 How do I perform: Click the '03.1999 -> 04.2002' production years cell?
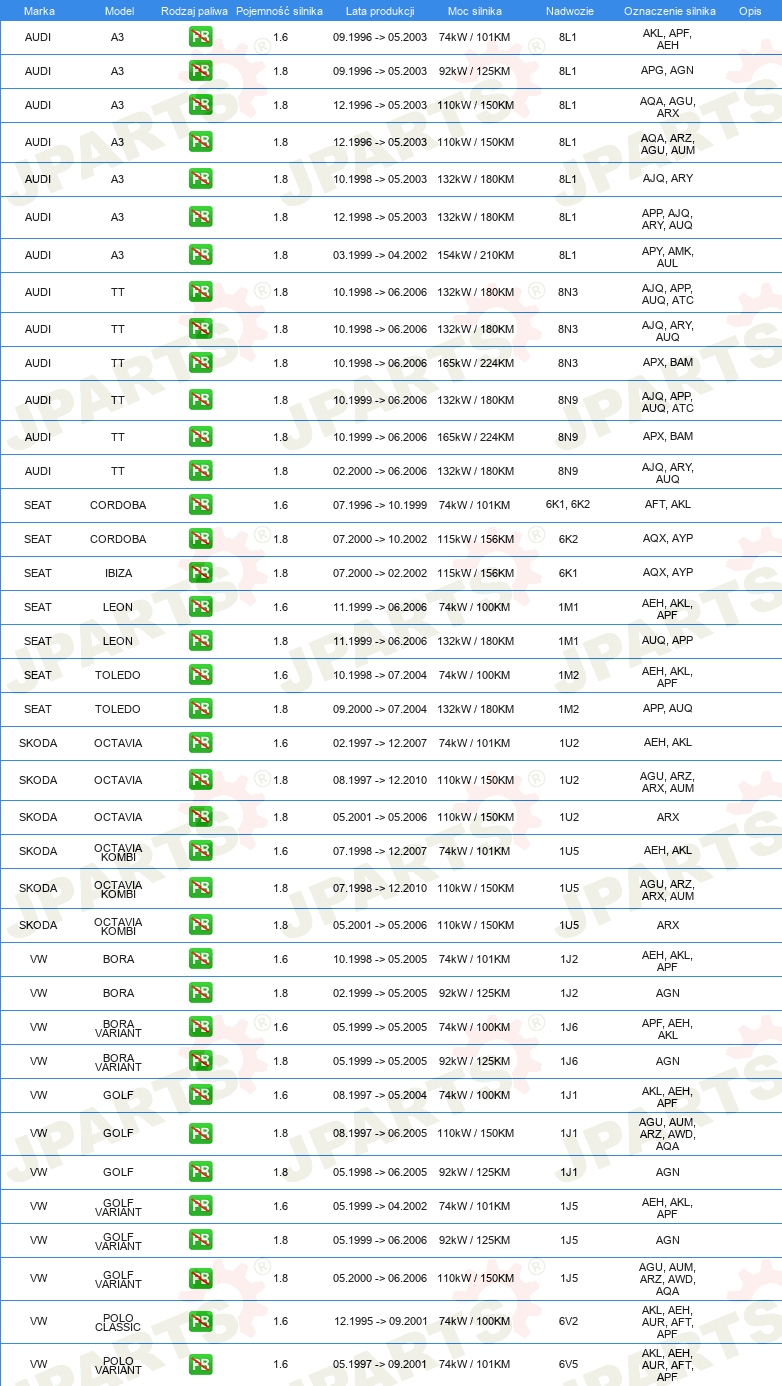point(380,255)
